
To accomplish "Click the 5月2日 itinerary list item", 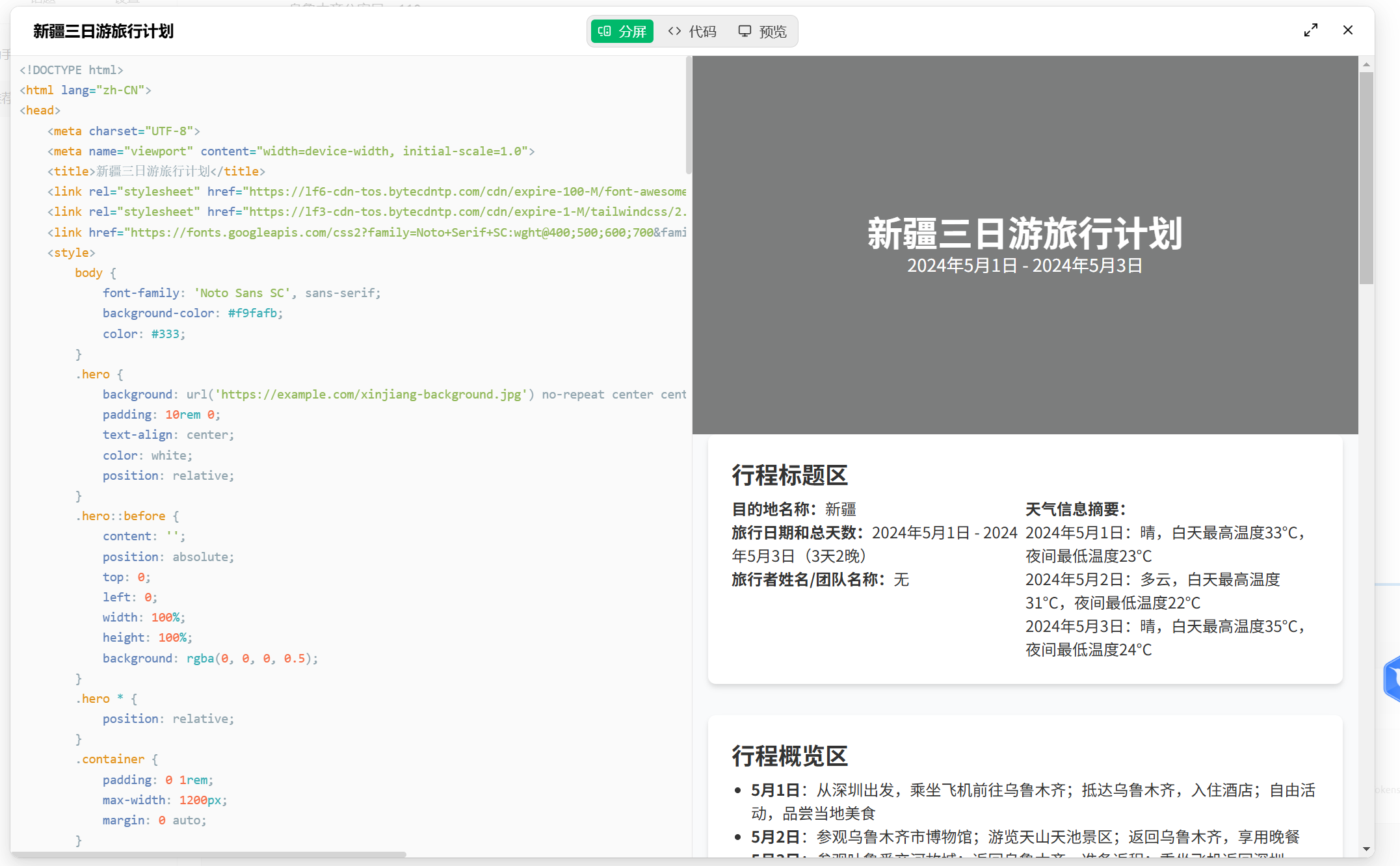I will click(x=1025, y=837).
